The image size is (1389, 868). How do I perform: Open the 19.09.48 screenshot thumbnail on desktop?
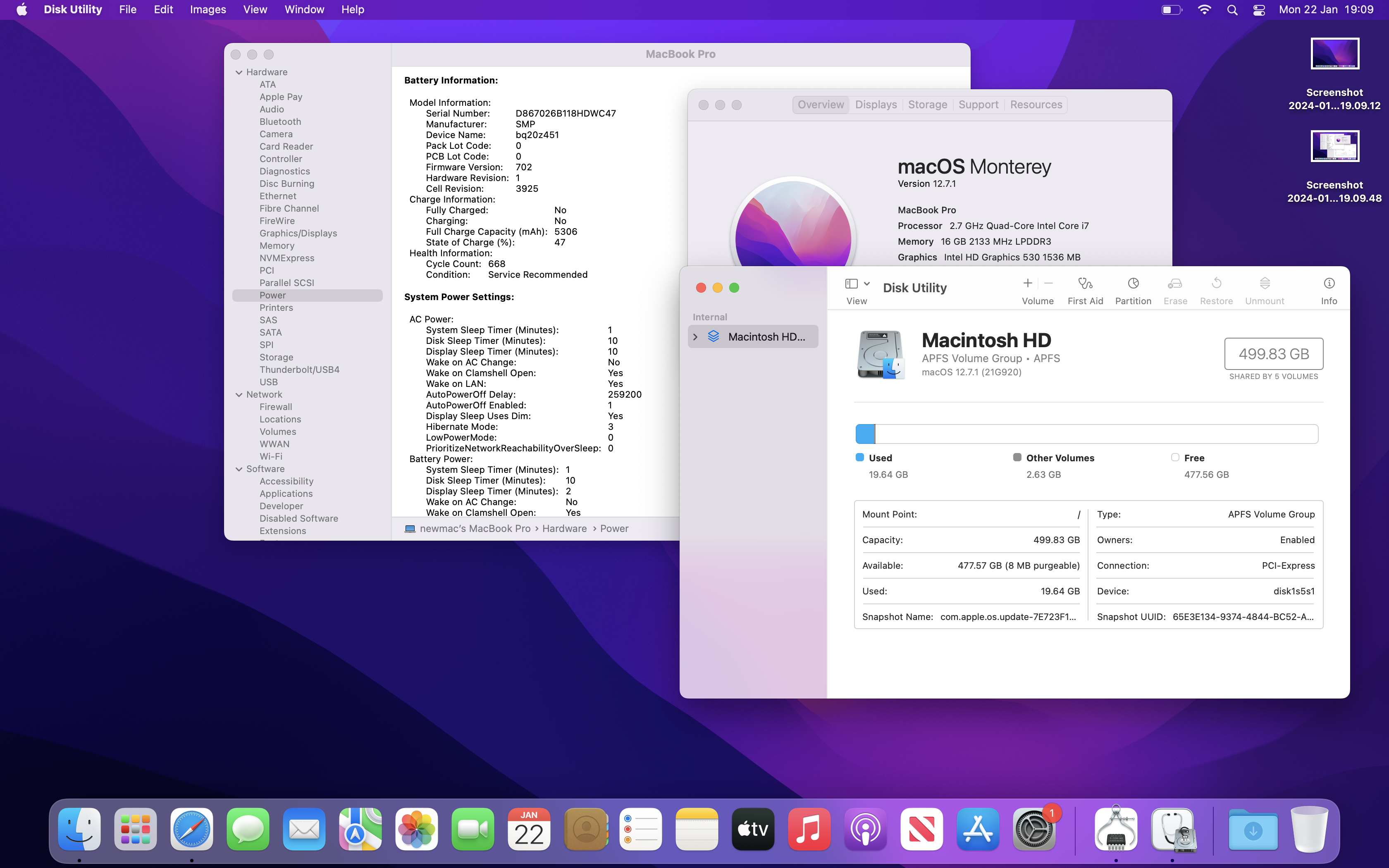tap(1335, 146)
